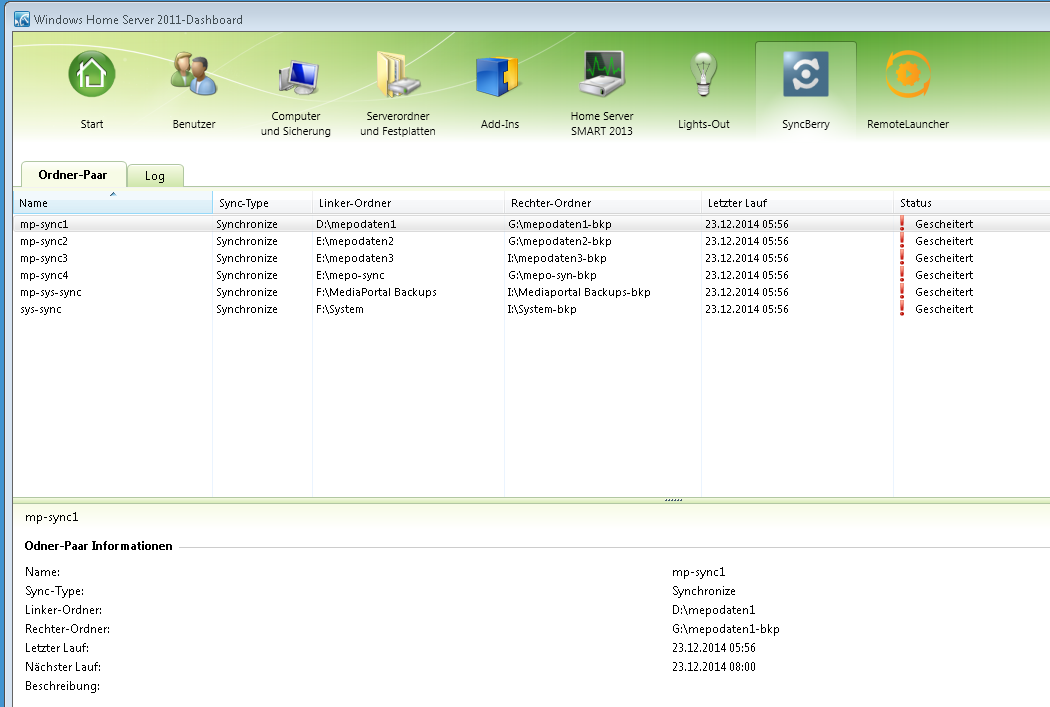Click Rechter-Ordner value in details pane
This screenshot has height=707, width=1050.
coord(726,629)
